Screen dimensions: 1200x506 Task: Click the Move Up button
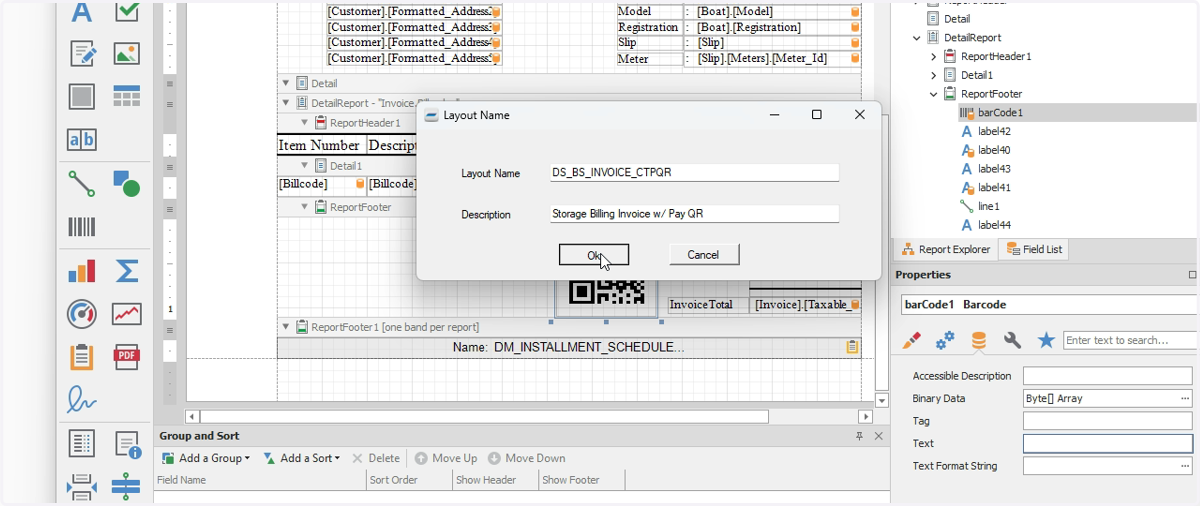tap(446, 458)
